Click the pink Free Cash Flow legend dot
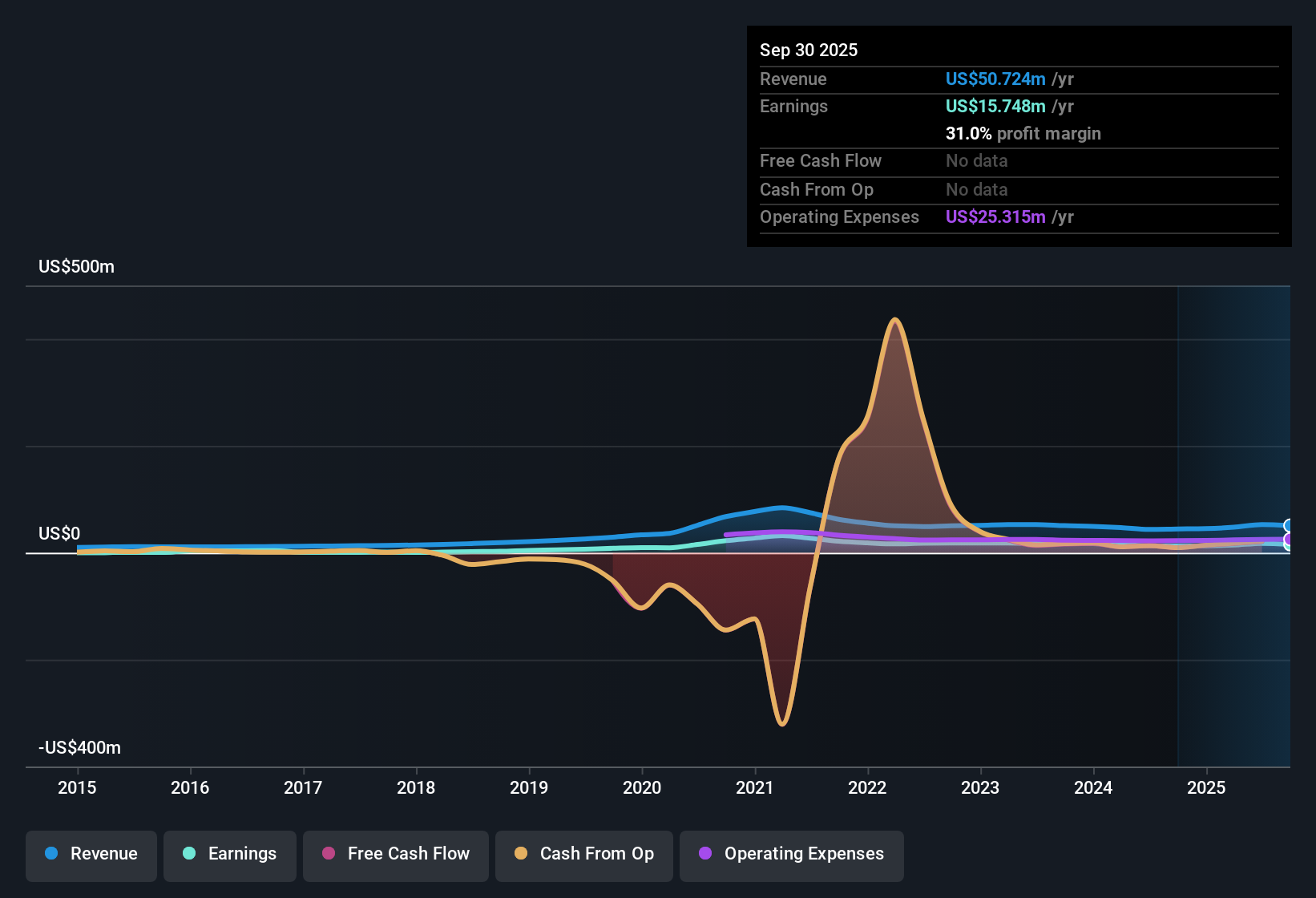The height and width of the screenshot is (898, 1316). [328, 854]
